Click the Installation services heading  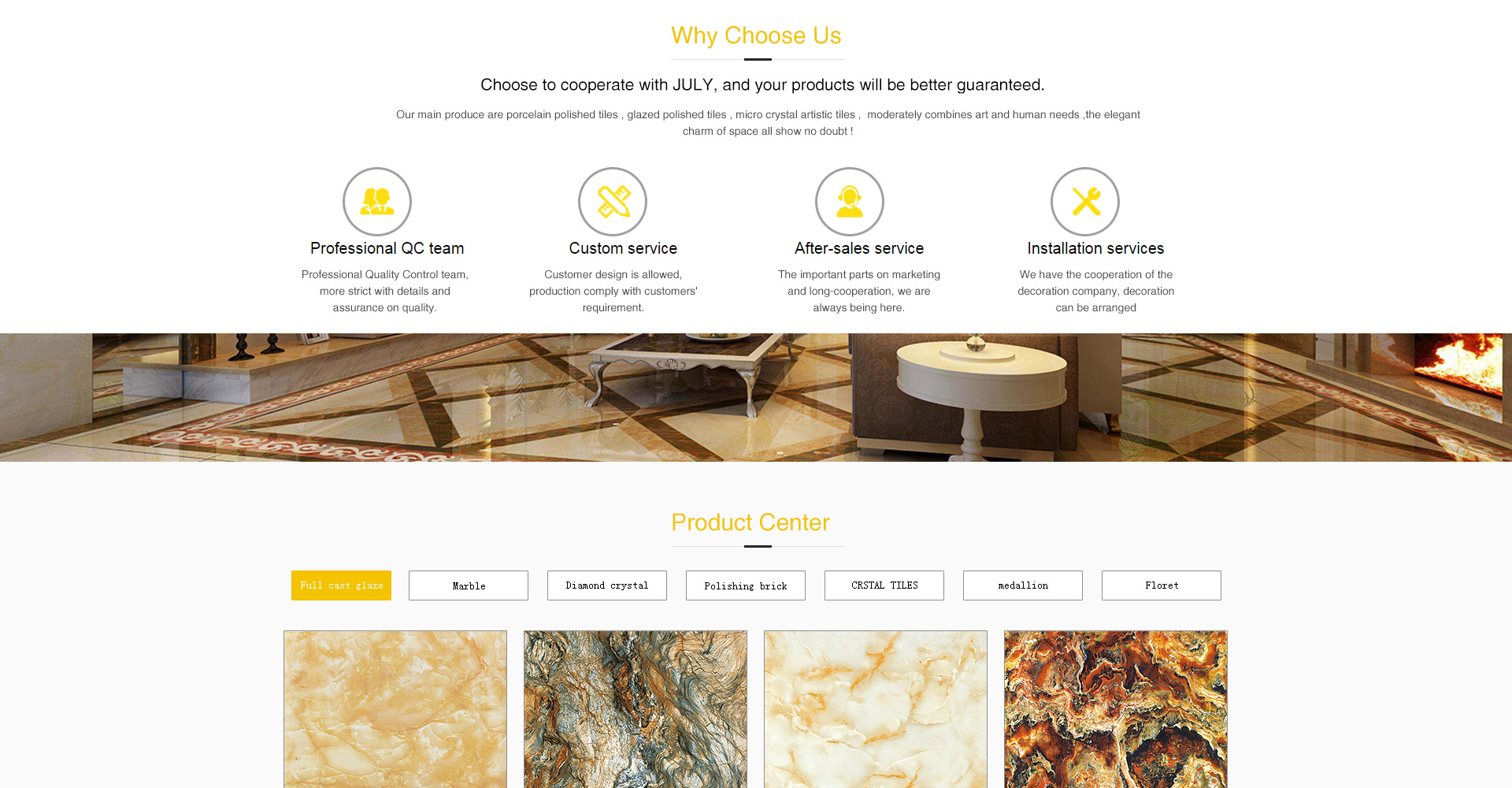click(1095, 248)
